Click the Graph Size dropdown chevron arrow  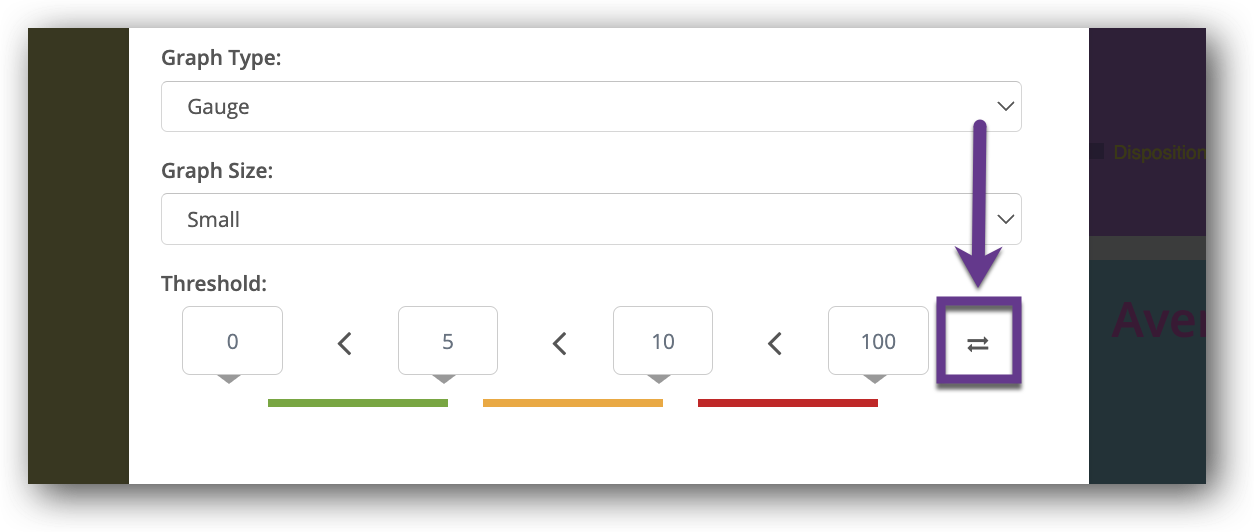(x=1005, y=219)
